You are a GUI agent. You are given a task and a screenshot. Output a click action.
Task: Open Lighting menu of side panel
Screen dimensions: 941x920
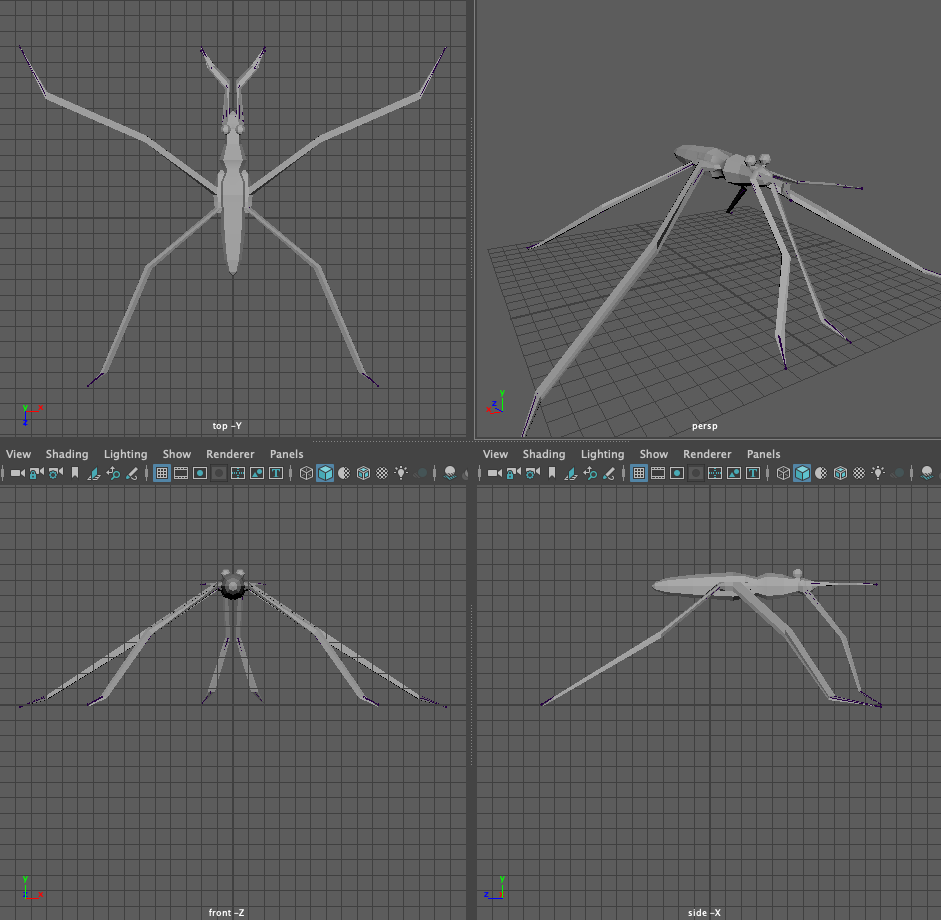(x=603, y=454)
